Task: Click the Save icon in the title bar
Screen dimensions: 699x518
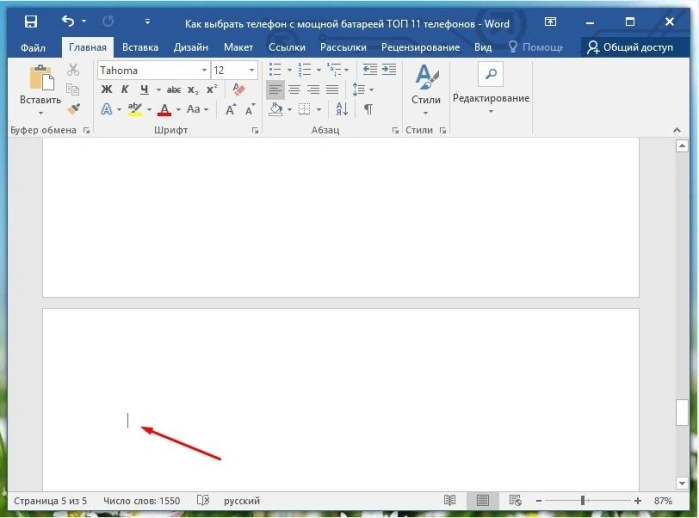Action: click(31, 21)
